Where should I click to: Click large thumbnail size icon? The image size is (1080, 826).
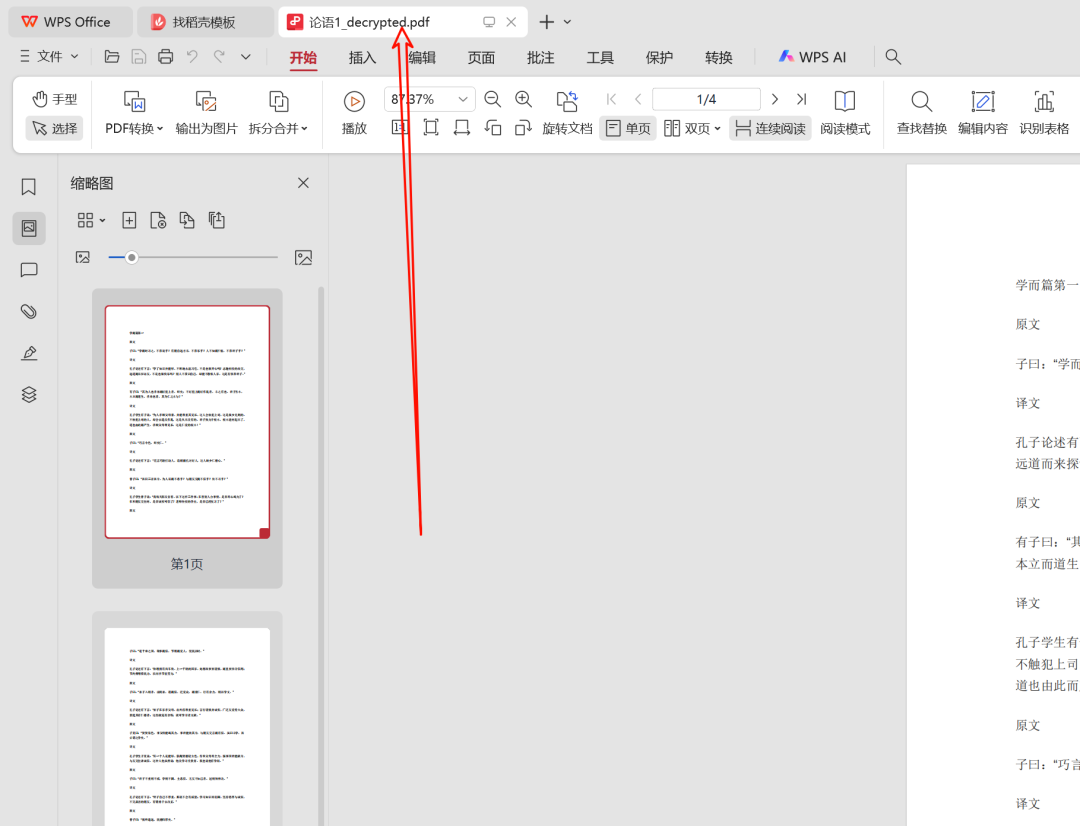[303, 258]
